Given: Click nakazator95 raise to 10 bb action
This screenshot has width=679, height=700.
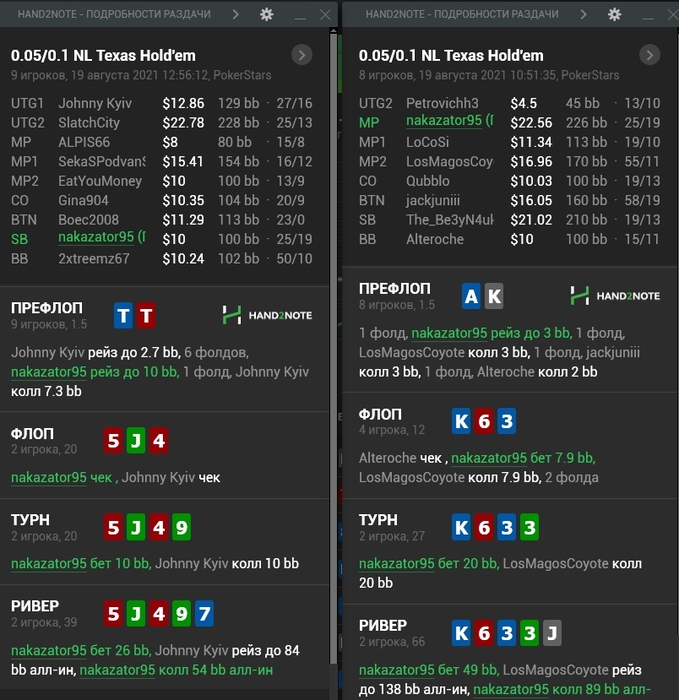Looking at the screenshot, I should click(x=95, y=372).
